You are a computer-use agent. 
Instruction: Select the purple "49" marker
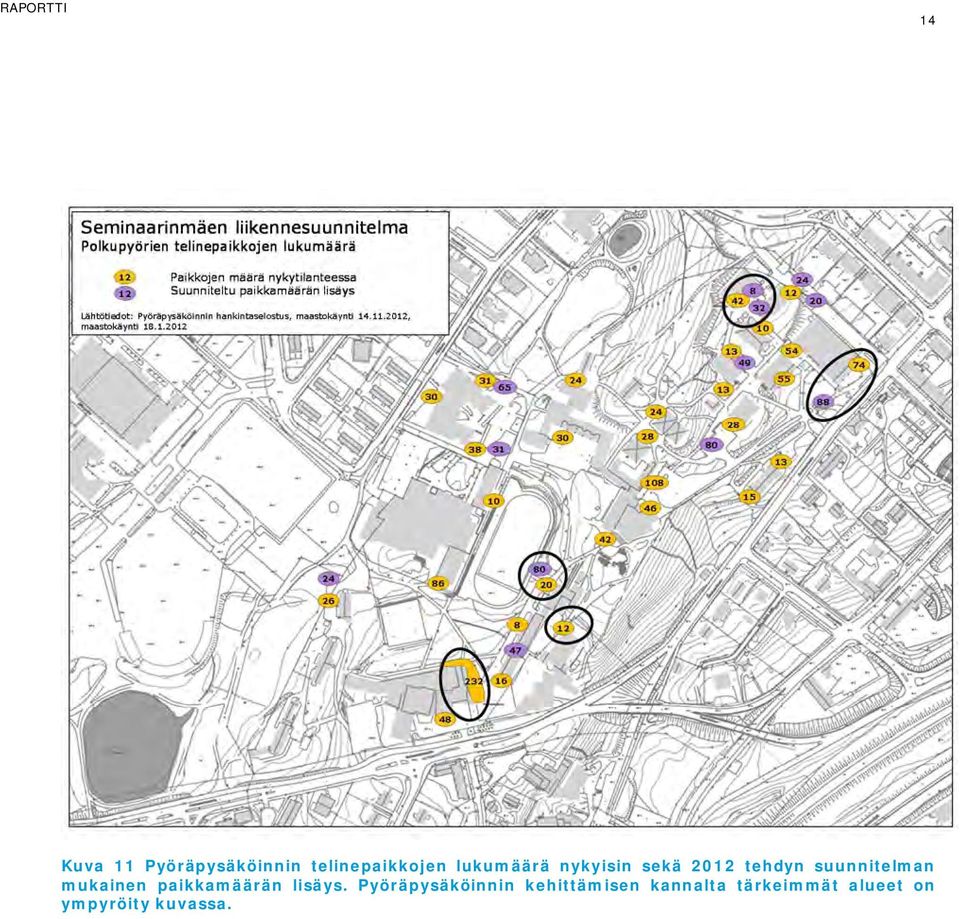point(744,362)
